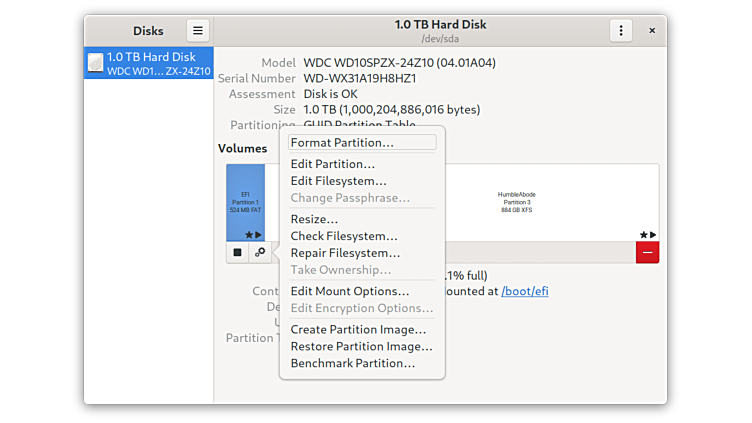Screen dimensions: 752x423
Task: Click the red delete partition minus button
Action: click(647, 253)
